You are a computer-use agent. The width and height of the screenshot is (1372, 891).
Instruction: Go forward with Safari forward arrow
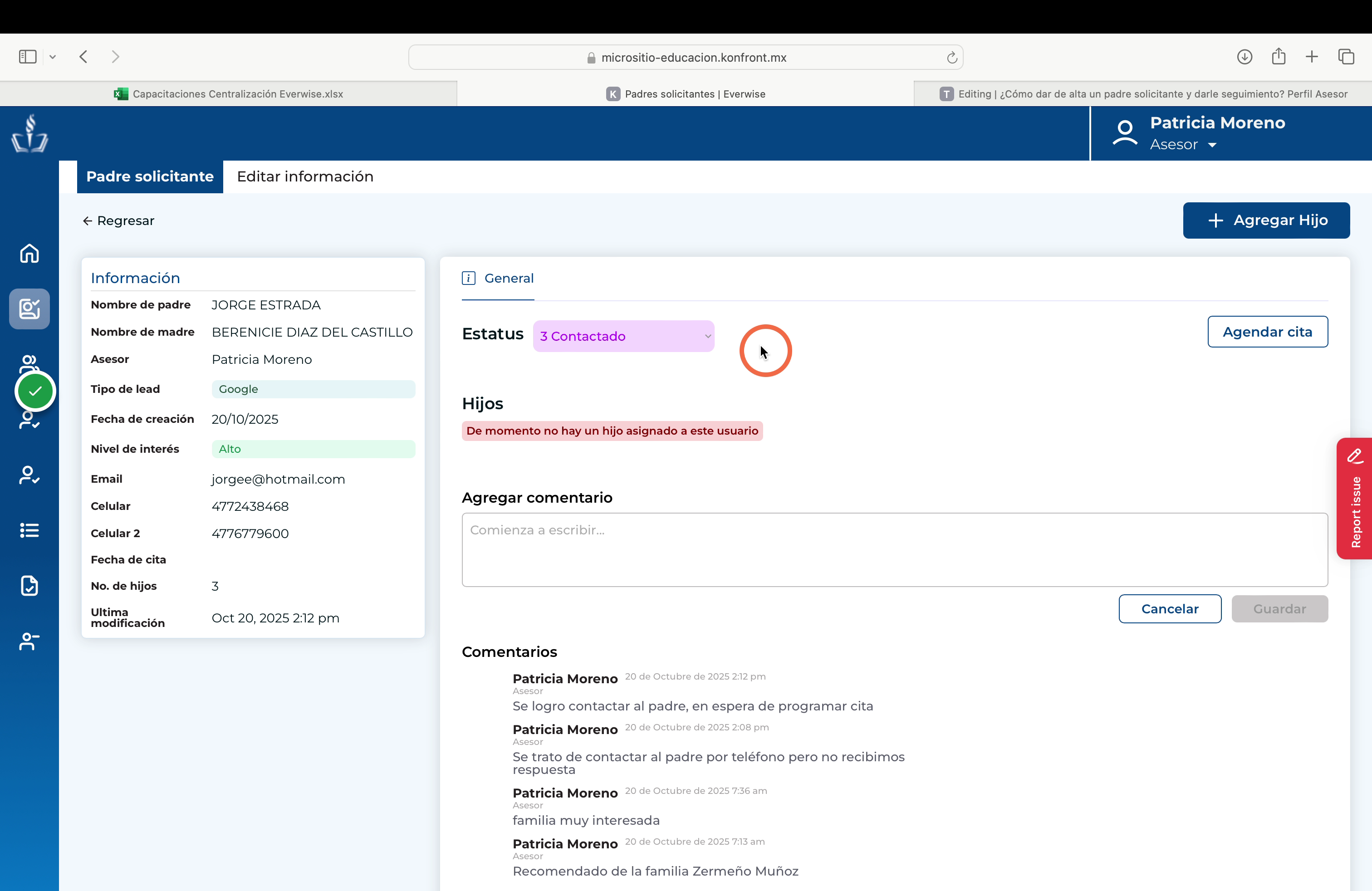click(x=115, y=56)
